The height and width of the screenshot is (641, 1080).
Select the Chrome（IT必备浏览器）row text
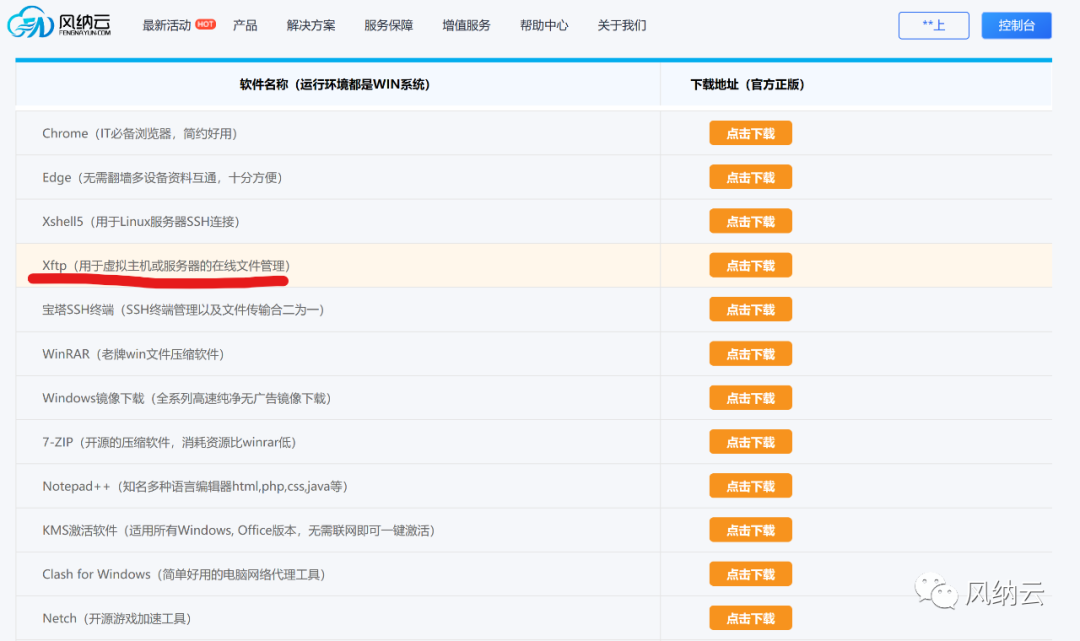tap(140, 134)
